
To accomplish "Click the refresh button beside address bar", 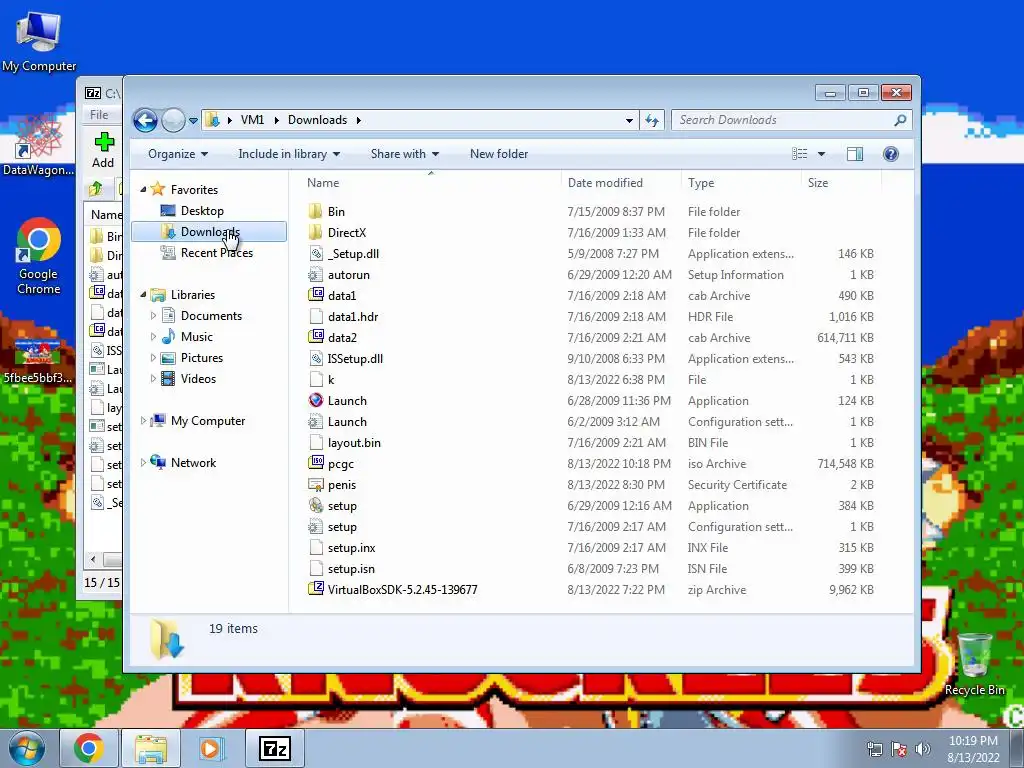I will click(x=652, y=120).
